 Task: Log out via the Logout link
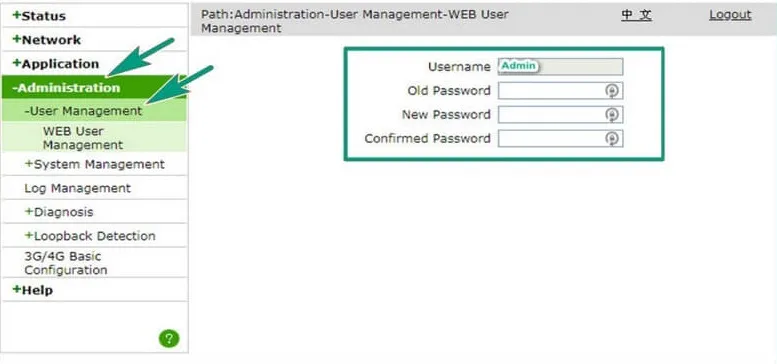tap(730, 15)
